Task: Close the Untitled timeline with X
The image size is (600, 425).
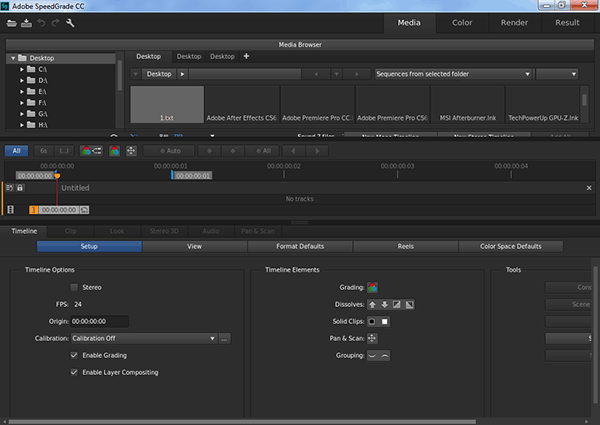Action: (x=589, y=188)
